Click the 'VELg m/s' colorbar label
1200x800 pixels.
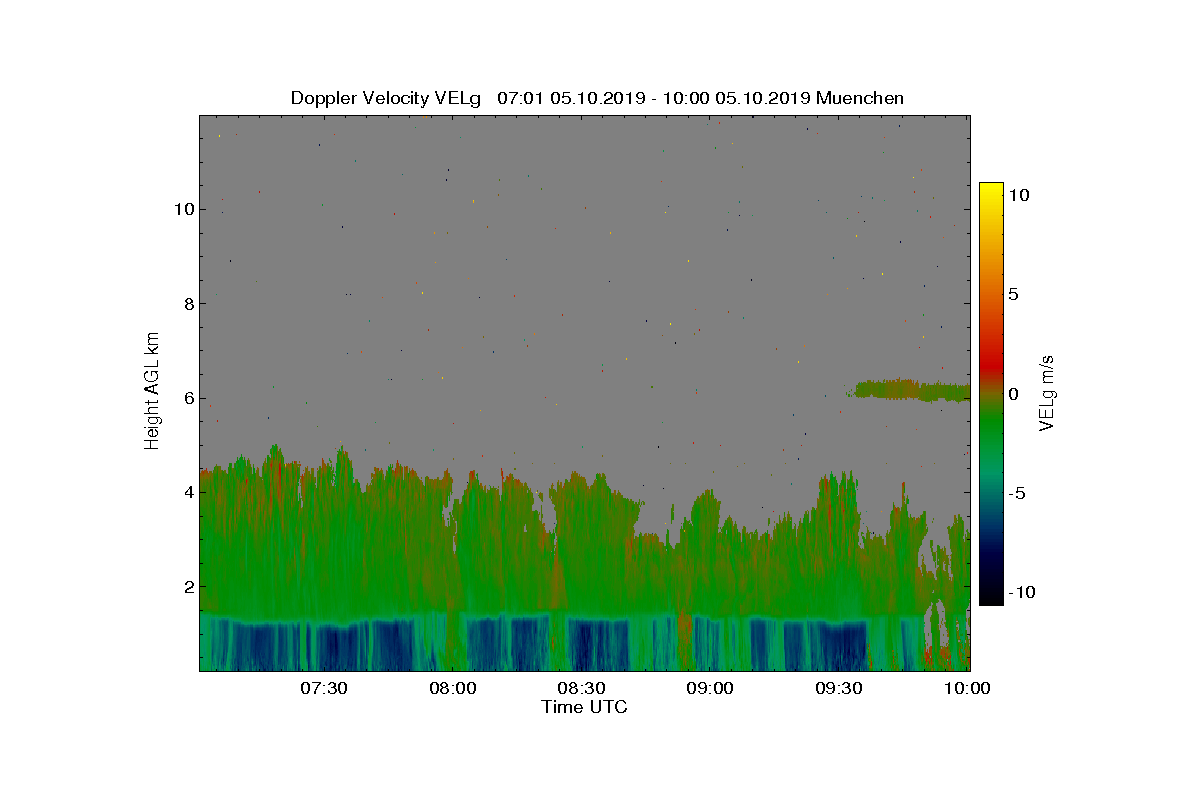pyautogui.click(x=1047, y=392)
